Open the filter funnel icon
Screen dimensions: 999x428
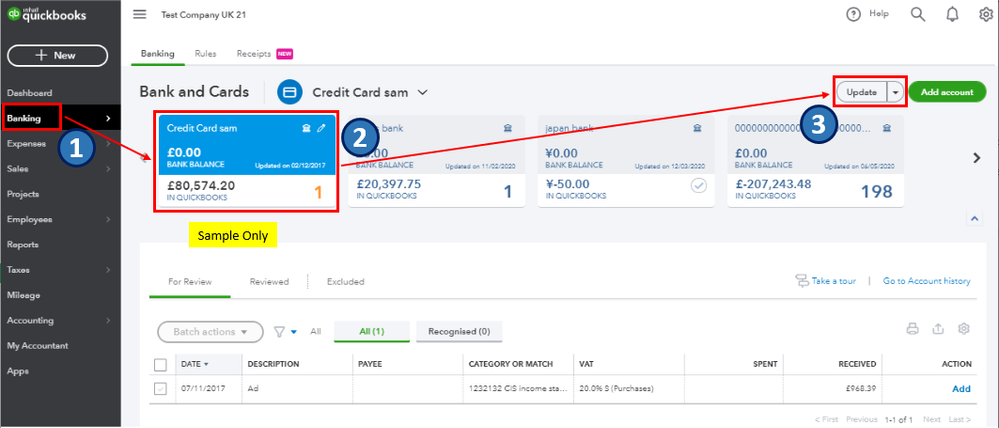coord(280,332)
